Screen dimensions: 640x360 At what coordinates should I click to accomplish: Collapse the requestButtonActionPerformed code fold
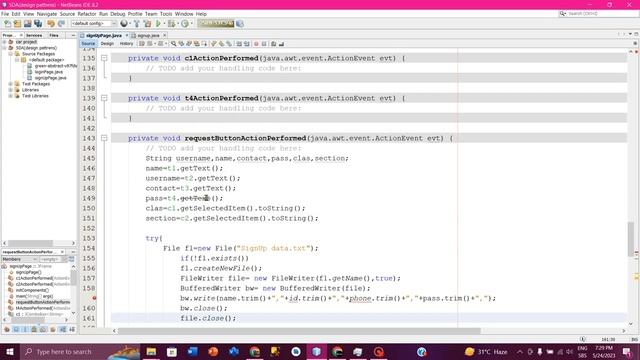tap(104, 138)
